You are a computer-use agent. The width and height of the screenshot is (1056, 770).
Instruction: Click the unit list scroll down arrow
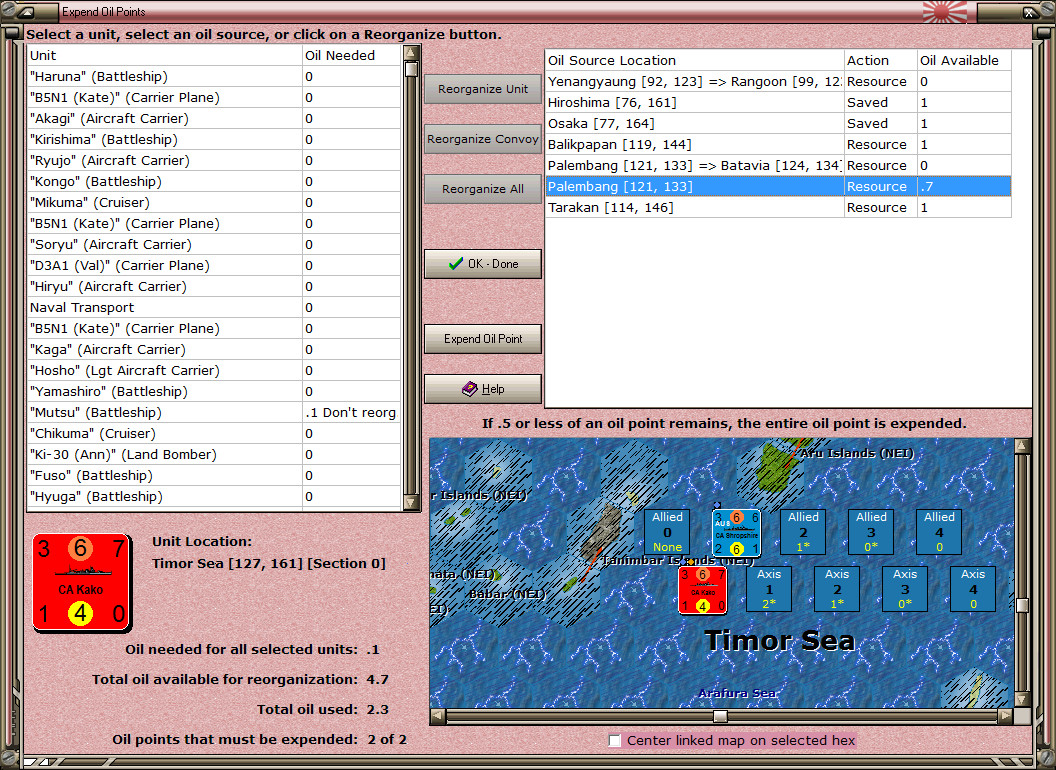click(411, 502)
